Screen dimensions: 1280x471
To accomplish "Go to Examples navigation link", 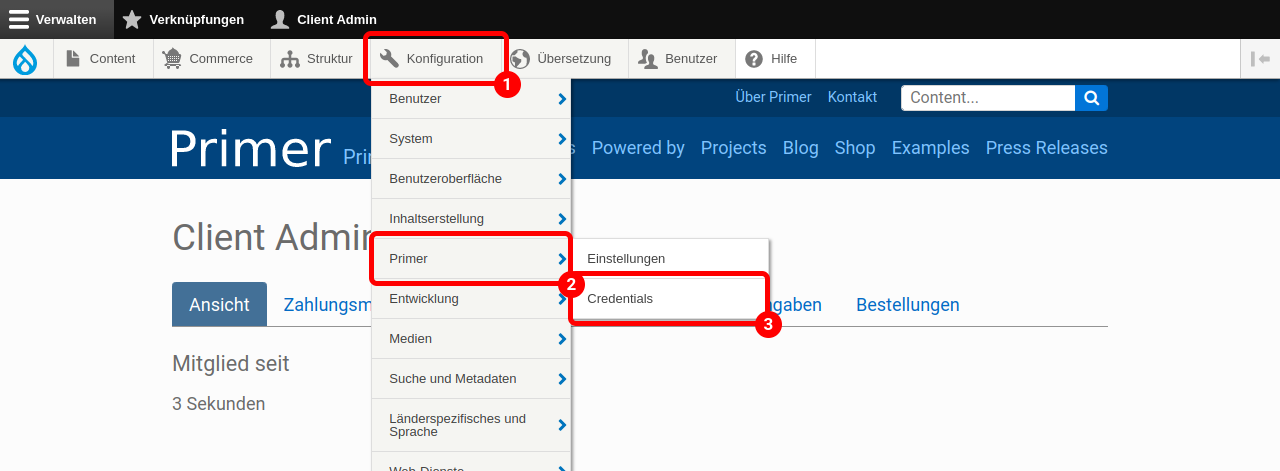I will click(x=931, y=148).
